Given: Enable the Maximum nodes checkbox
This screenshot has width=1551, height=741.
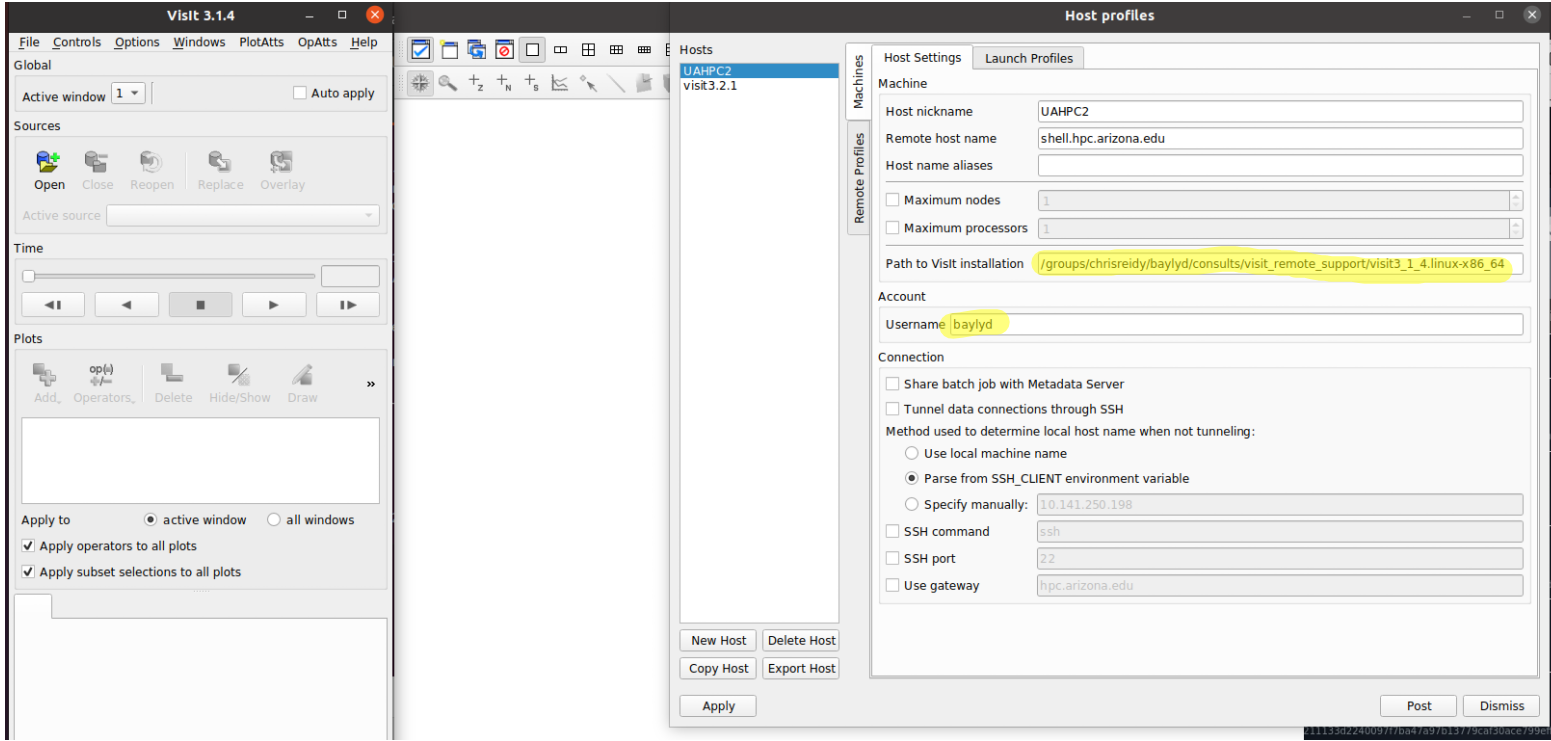Looking at the screenshot, I should (892, 200).
